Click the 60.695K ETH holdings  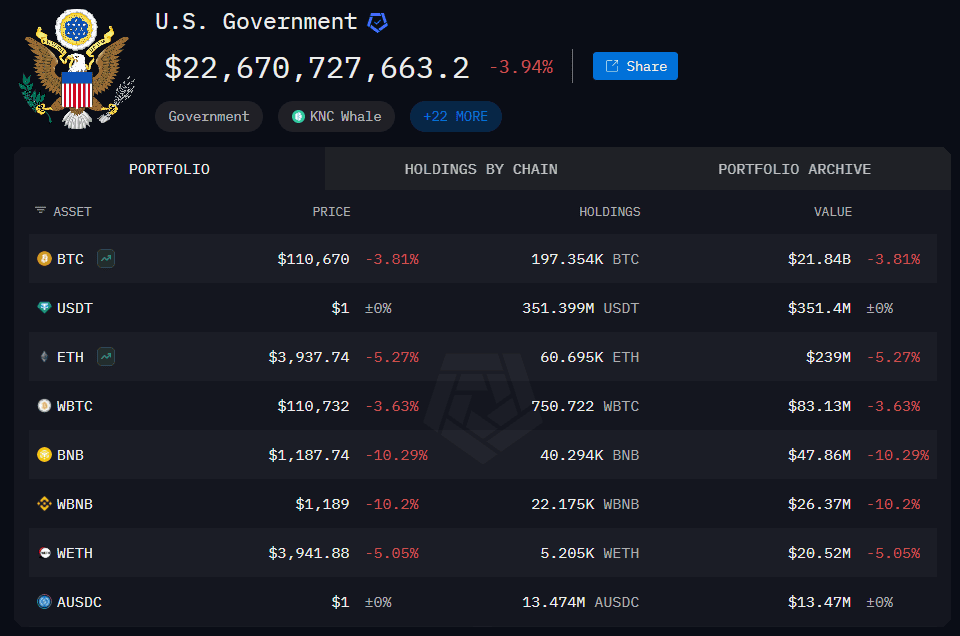click(x=590, y=357)
